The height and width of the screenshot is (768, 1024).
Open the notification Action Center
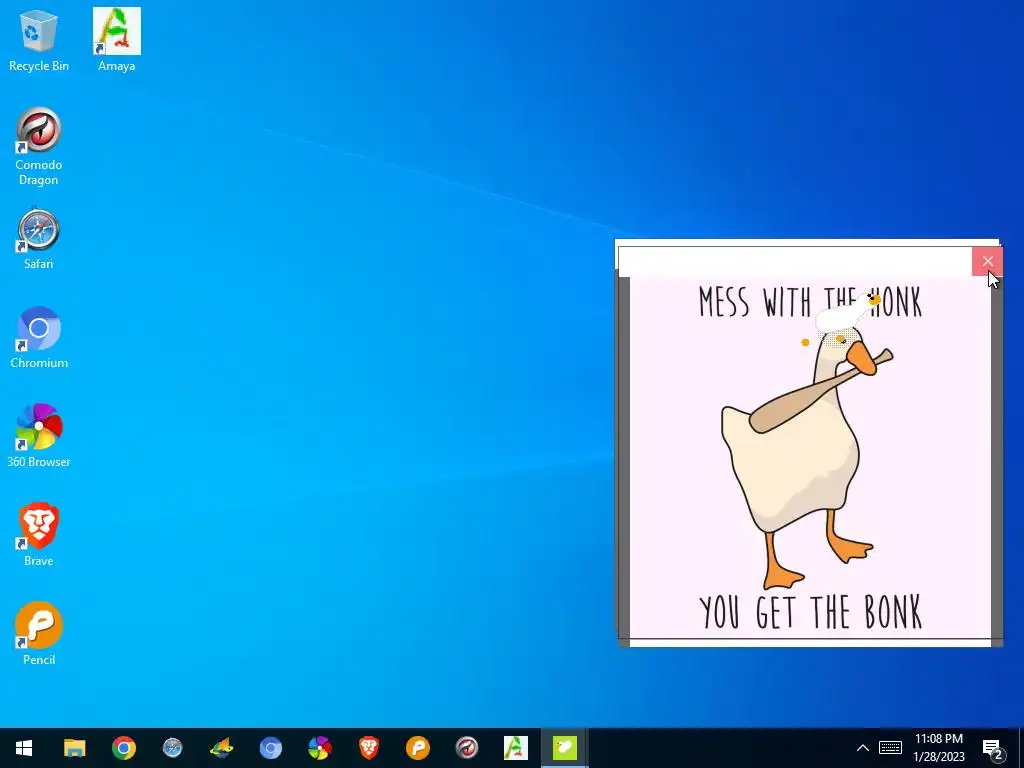[x=993, y=748]
